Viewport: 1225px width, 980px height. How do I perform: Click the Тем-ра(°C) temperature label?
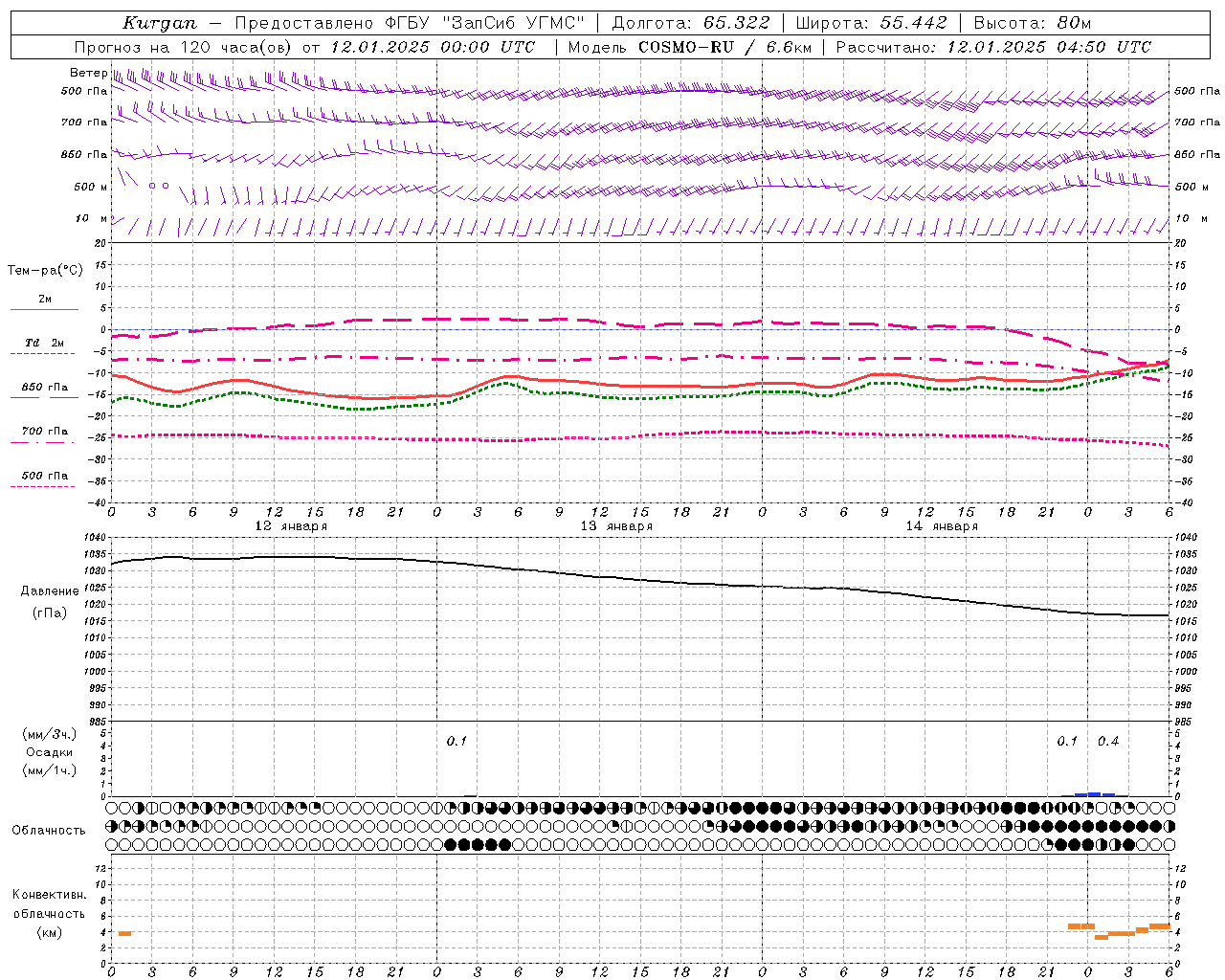(x=45, y=271)
